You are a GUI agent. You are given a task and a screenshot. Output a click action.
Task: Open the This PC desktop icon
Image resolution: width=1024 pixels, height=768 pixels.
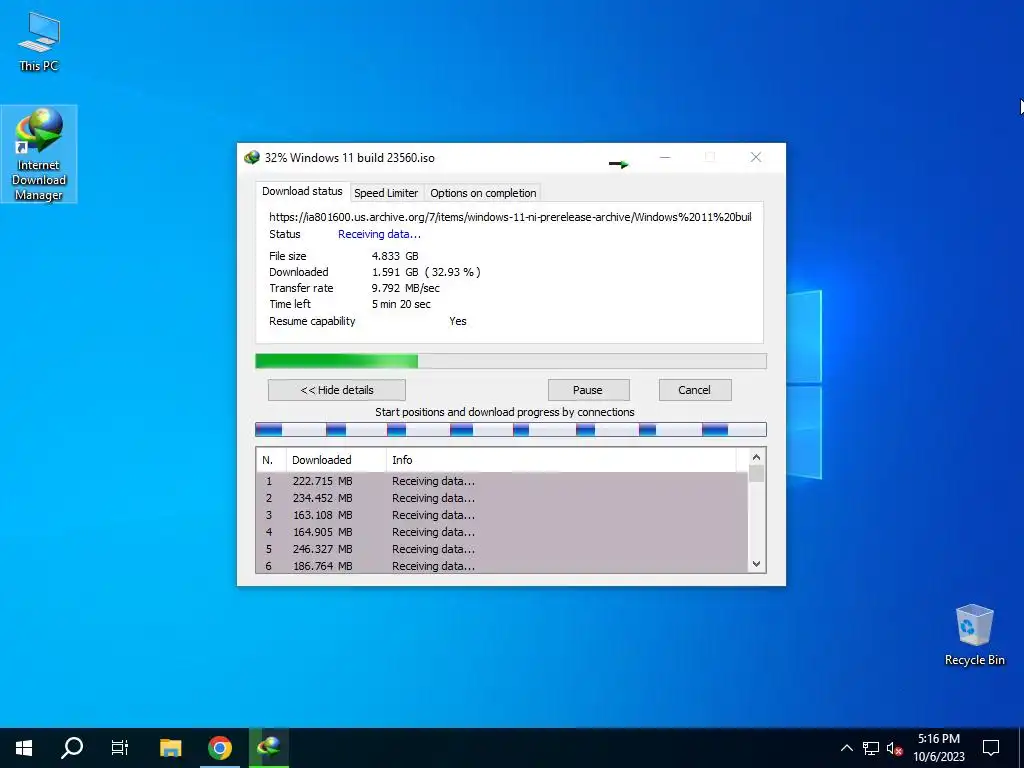[x=39, y=42]
